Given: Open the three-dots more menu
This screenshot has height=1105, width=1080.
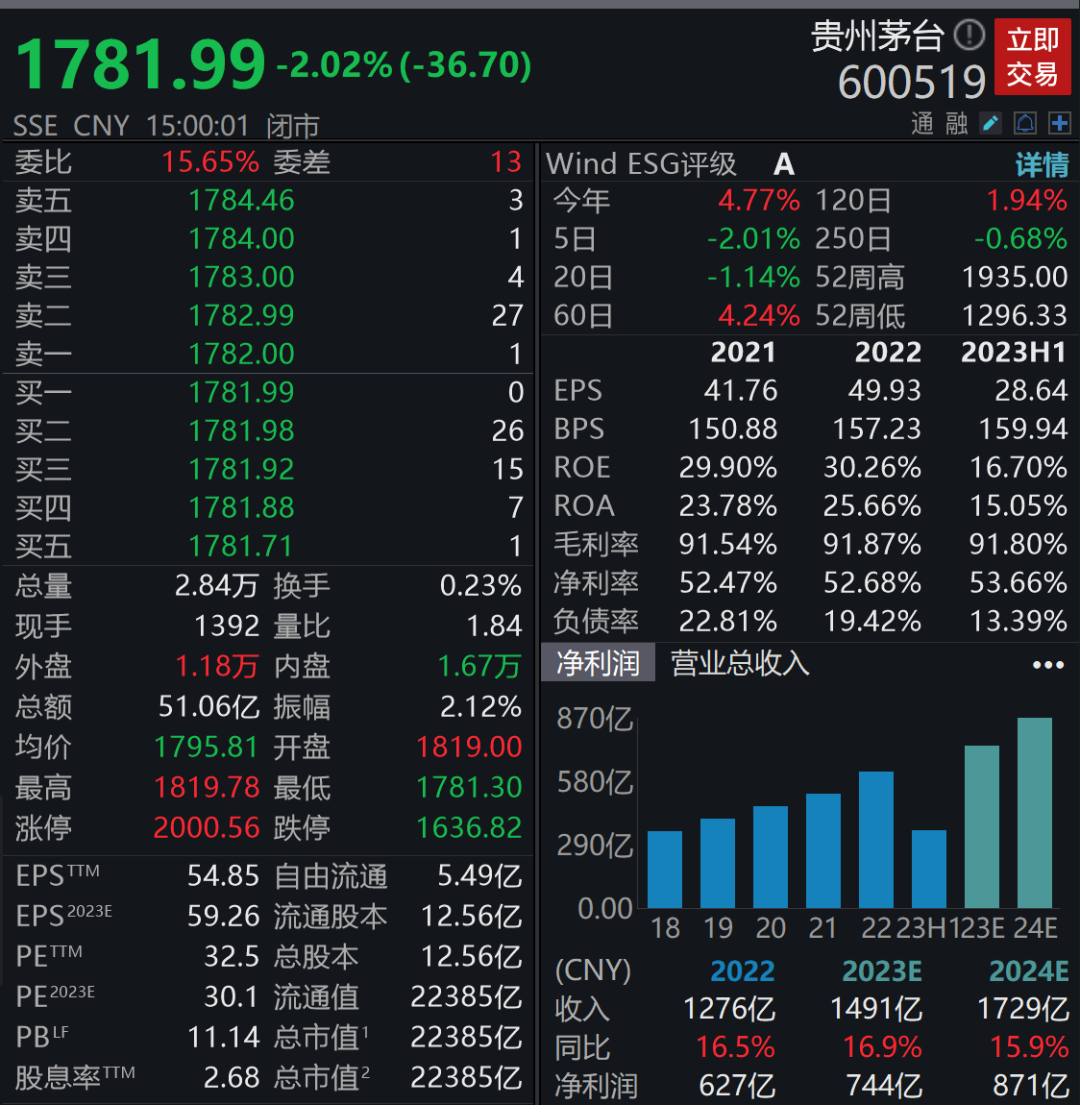Looking at the screenshot, I should (1048, 665).
